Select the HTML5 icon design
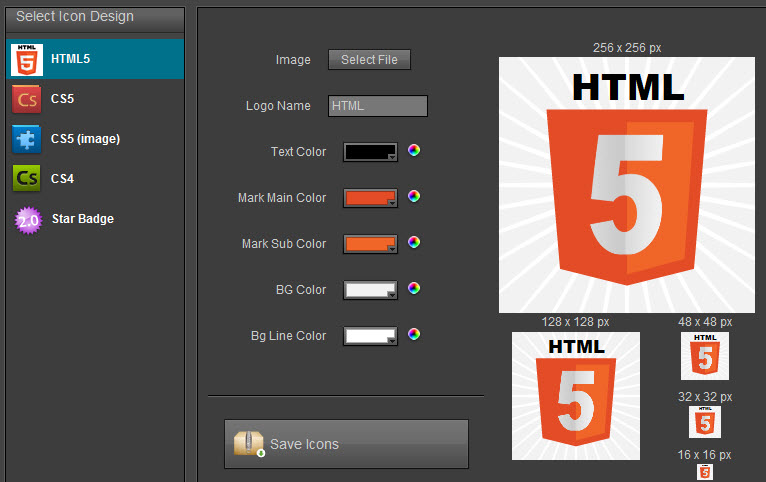Screen dimensions: 766x482 coord(95,59)
